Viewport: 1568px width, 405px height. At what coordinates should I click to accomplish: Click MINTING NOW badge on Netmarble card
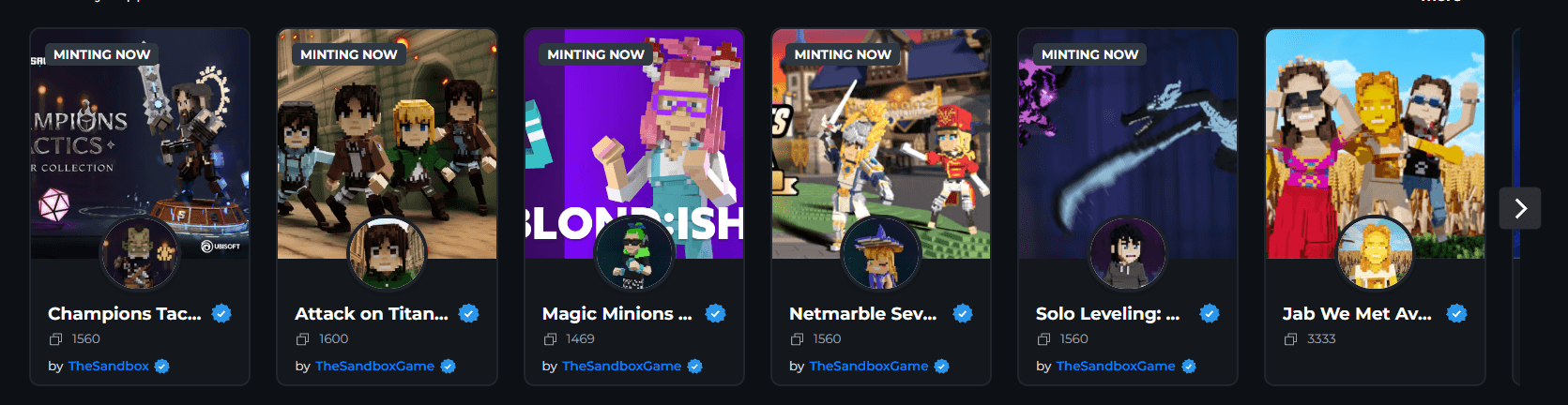[x=843, y=54]
